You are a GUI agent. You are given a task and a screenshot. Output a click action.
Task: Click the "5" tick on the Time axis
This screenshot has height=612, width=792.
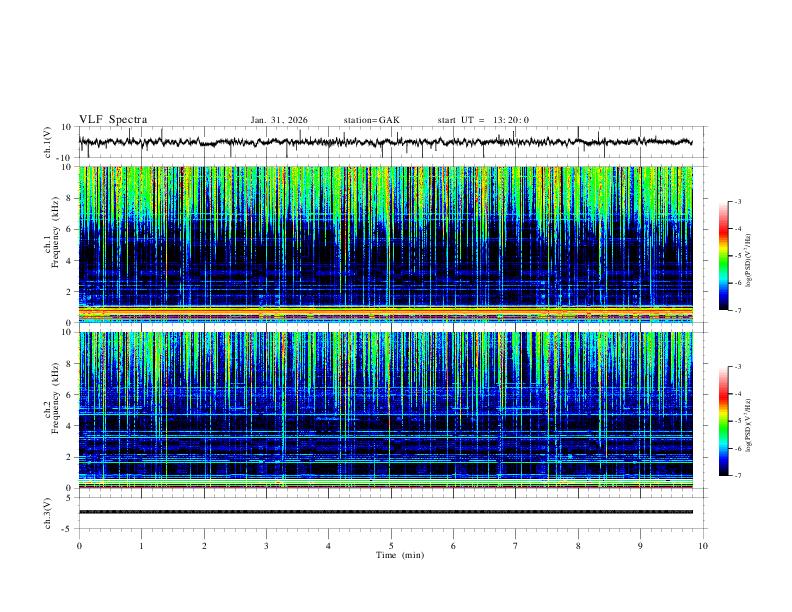tap(391, 546)
